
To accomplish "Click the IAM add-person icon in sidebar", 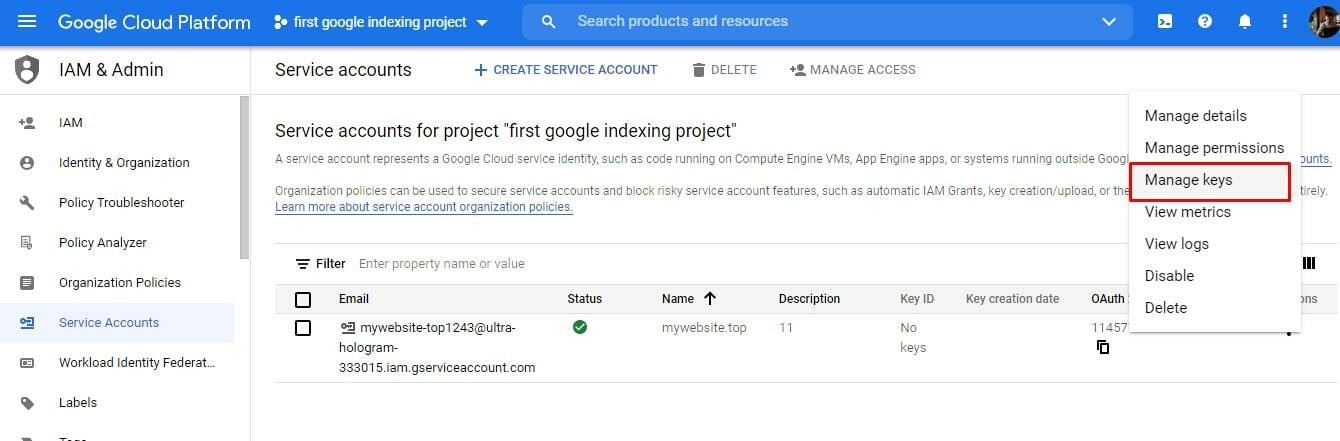I will [27, 123].
